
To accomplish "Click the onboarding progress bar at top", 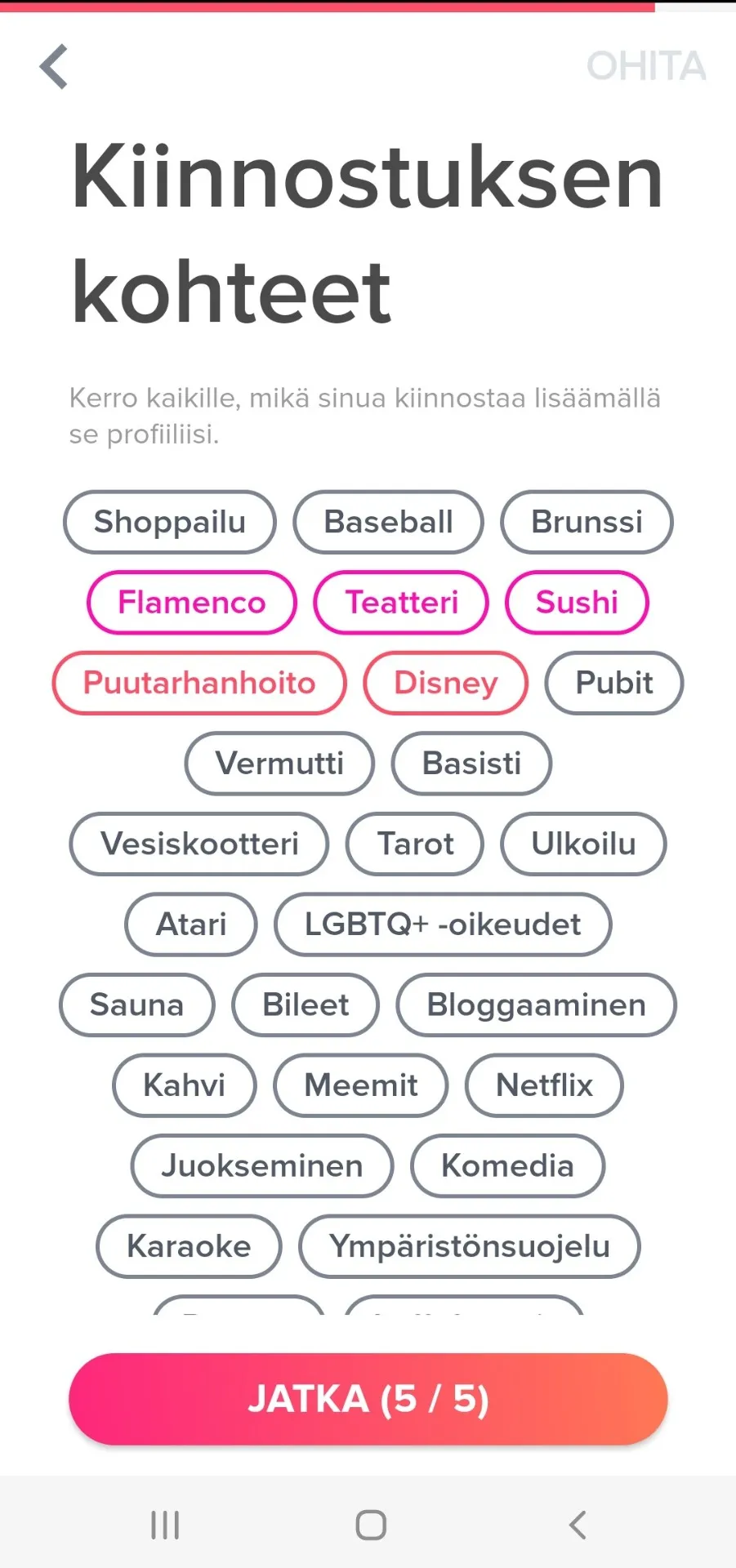I will (368, 7).
